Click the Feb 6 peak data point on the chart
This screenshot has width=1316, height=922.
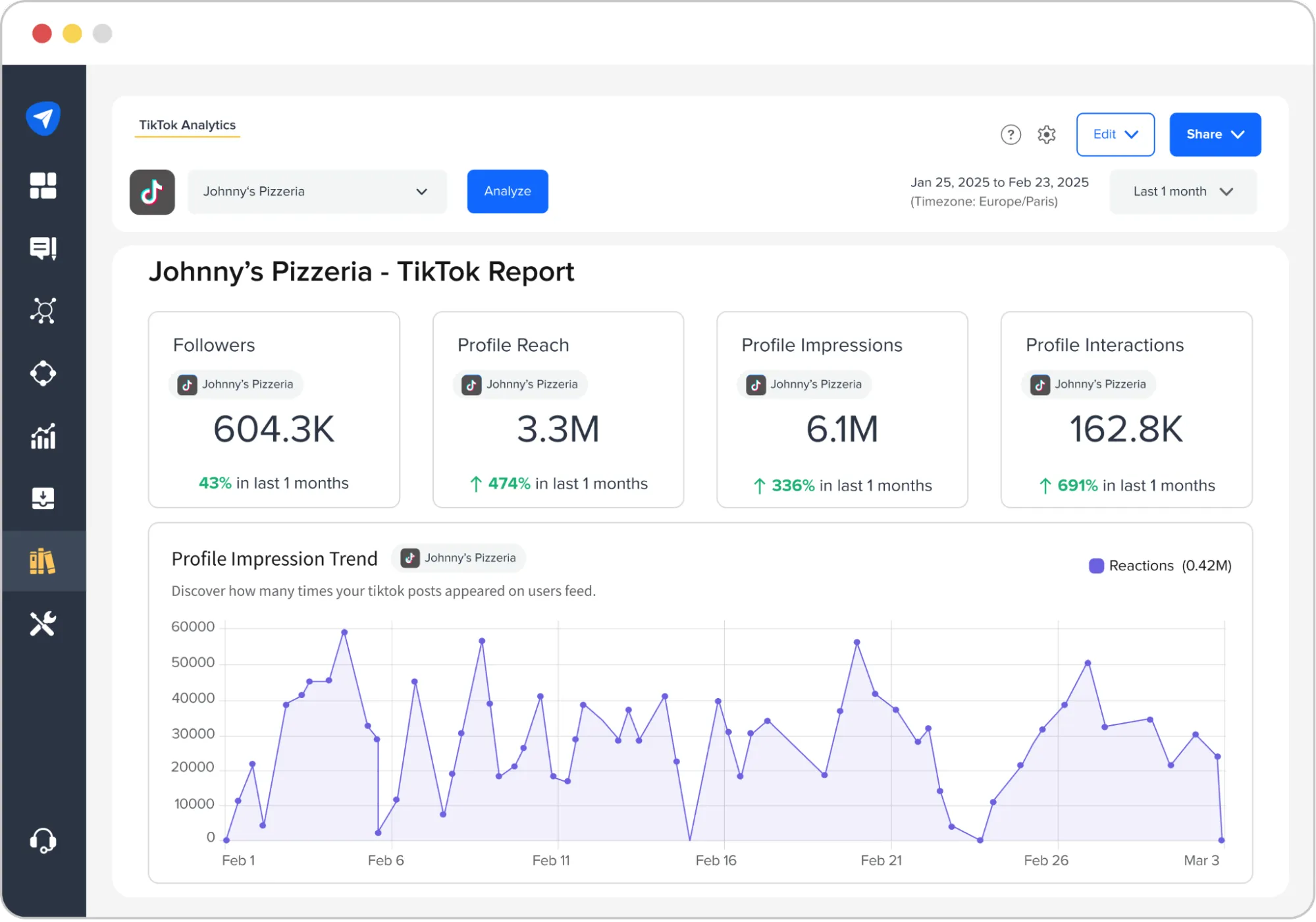(x=344, y=631)
